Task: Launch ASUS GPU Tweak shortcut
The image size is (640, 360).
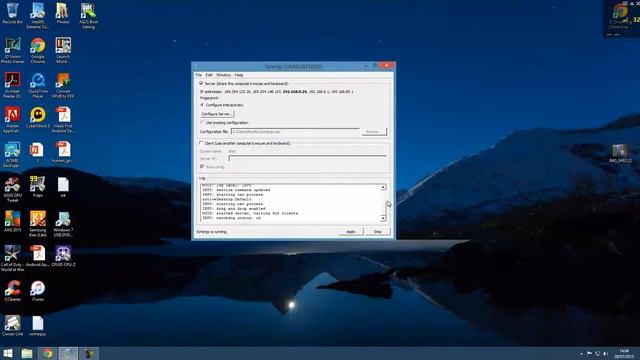Action: point(13,189)
